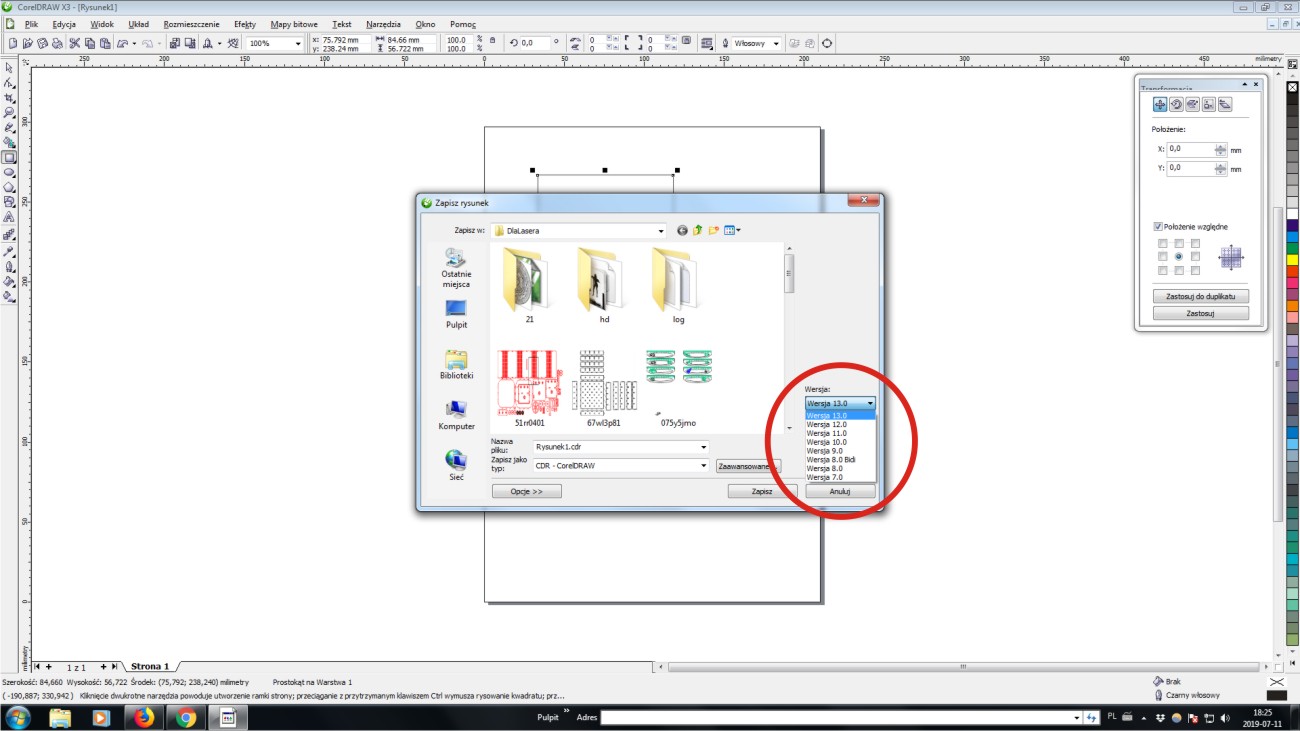Image resolution: width=1300 pixels, height=731 pixels.
Task: Select the Zoom tool in toolbox
Action: tap(9, 113)
